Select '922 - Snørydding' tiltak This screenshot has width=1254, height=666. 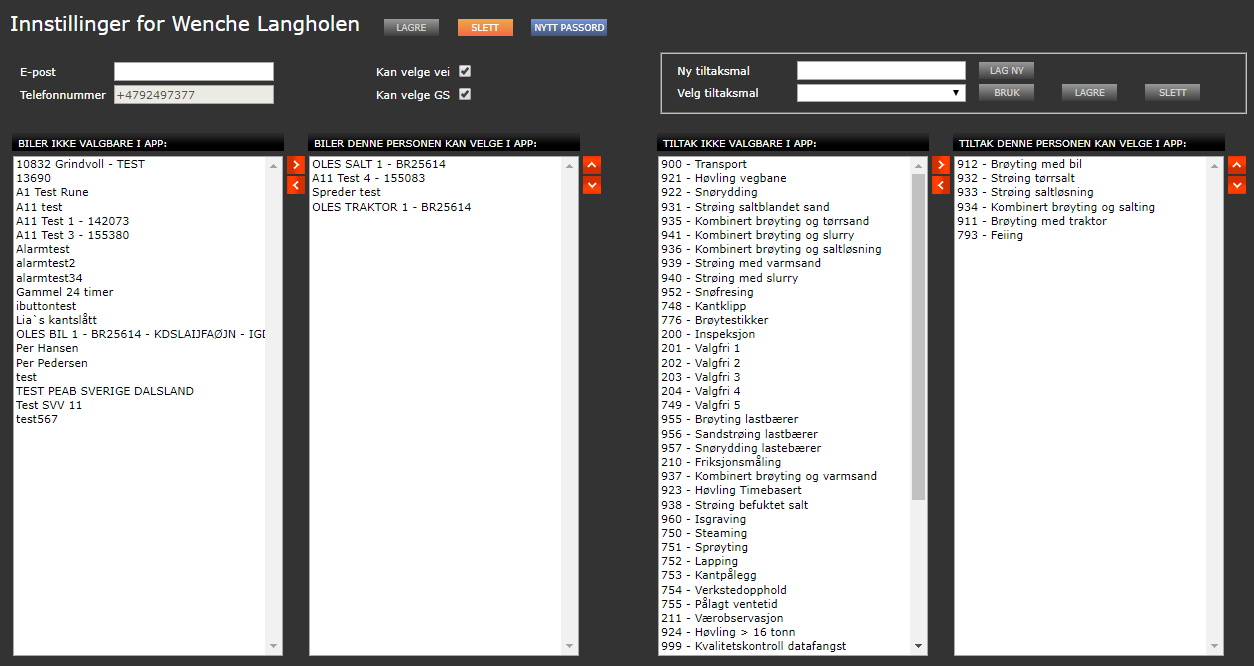click(x=785, y=192)
